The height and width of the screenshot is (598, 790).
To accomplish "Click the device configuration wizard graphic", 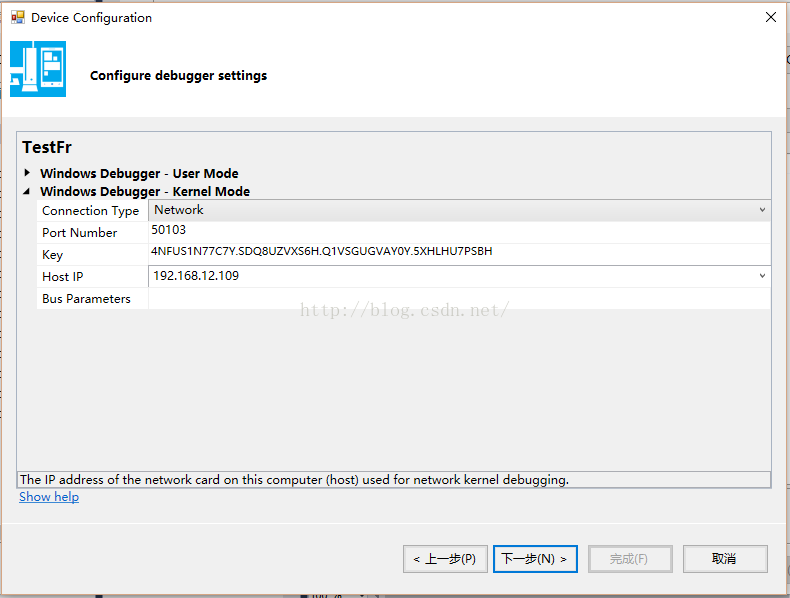I will [x=38, y=69].
